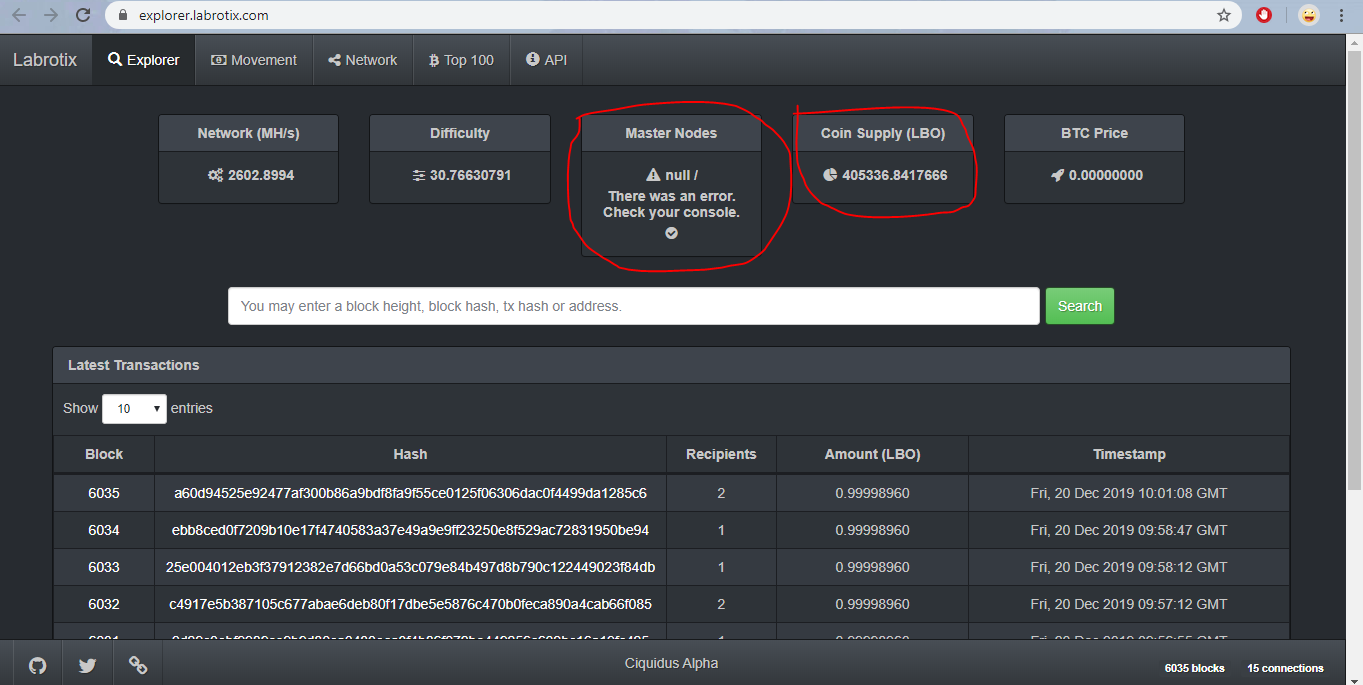Open the Twitter icon in the footer
Viewport: 1363px width, 685px height.
point(87,664)
